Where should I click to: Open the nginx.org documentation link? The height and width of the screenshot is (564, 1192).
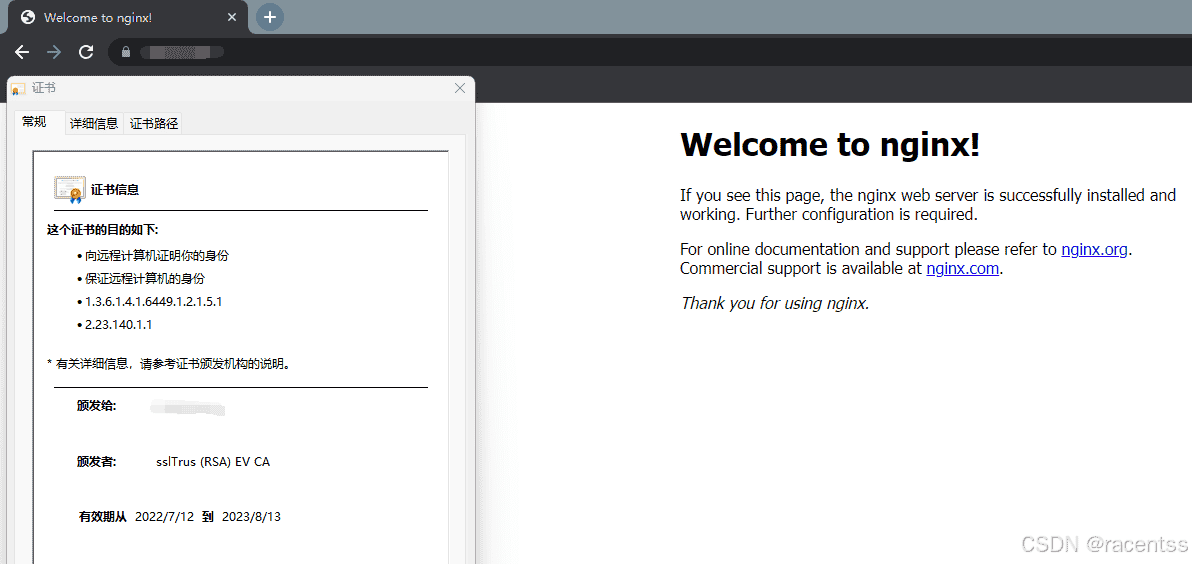click(1094, 249)
